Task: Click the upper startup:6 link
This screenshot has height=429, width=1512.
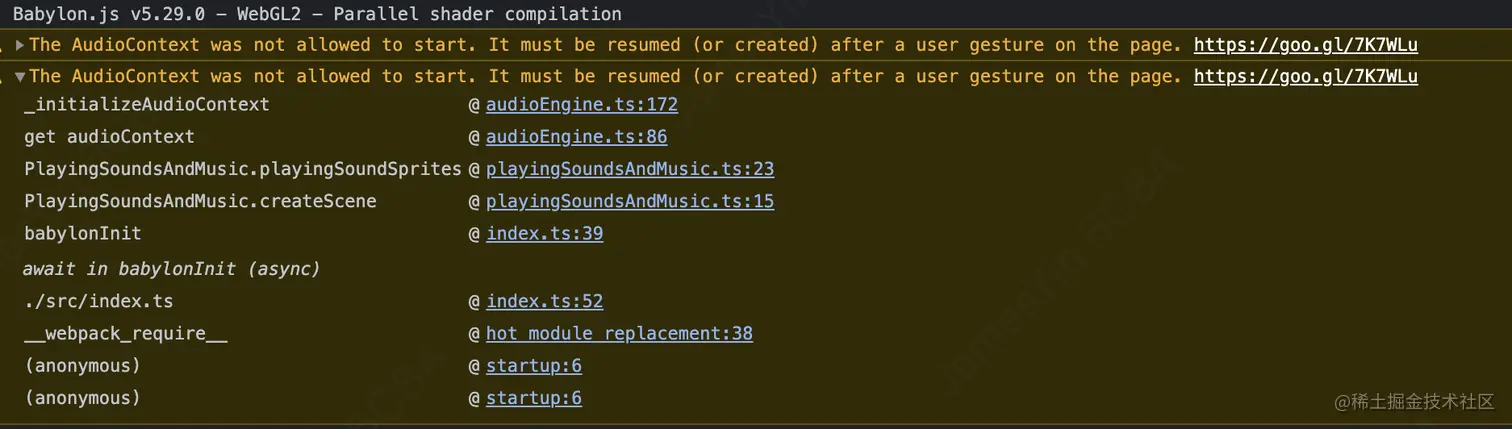Action: pyautogui.click(x=533, y=366)
